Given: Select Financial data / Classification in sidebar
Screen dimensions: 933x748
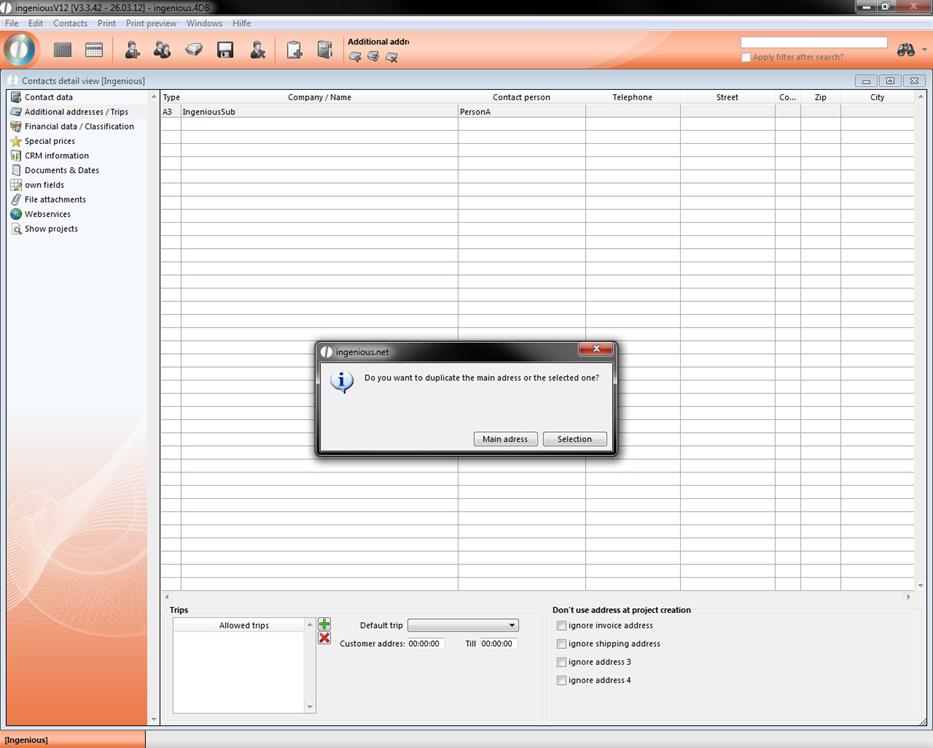Looking at the screenshot, I should (x=79, y=127).
